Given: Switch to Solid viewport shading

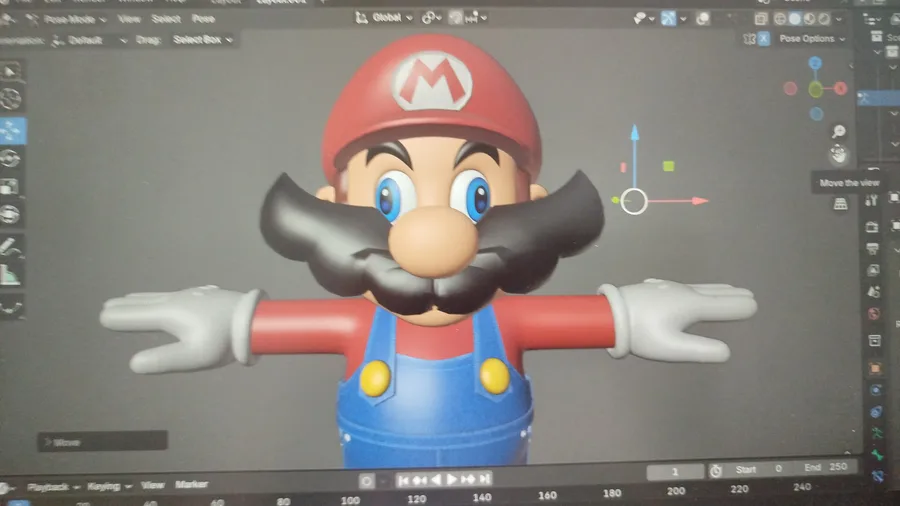Looking at the screenshot, I should pos(794,19).
